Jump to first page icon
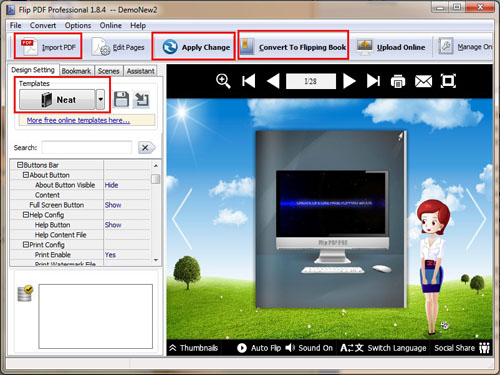The width and height of the screenshot is (500, 375). click(x=249, y=81)
